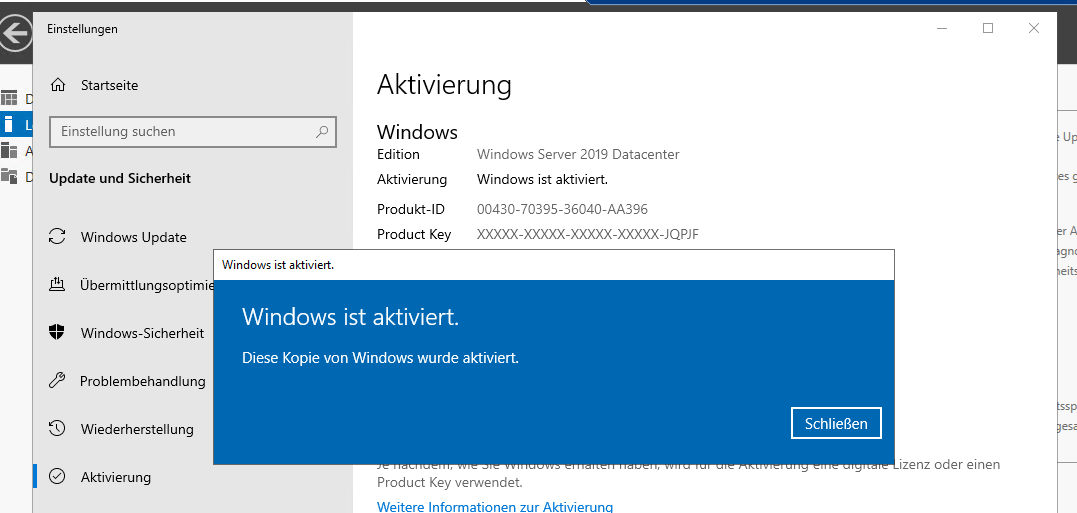Click the Aktivierung page heading
The image size is (1077, 513).
click(x=444, y=85)
